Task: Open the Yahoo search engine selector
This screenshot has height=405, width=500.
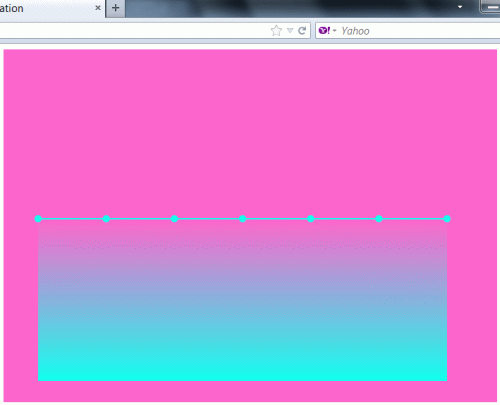Action: point(327,31)
